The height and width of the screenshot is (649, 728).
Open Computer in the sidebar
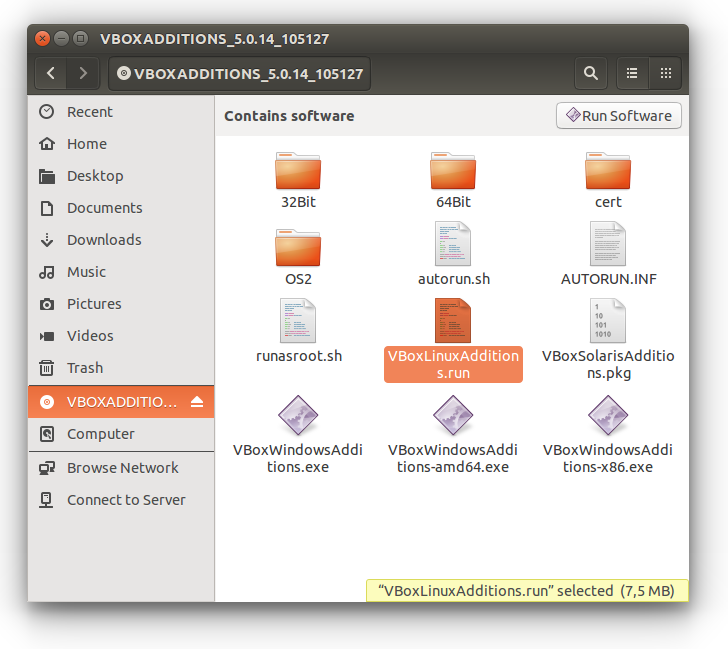click(x=121, y=434)
